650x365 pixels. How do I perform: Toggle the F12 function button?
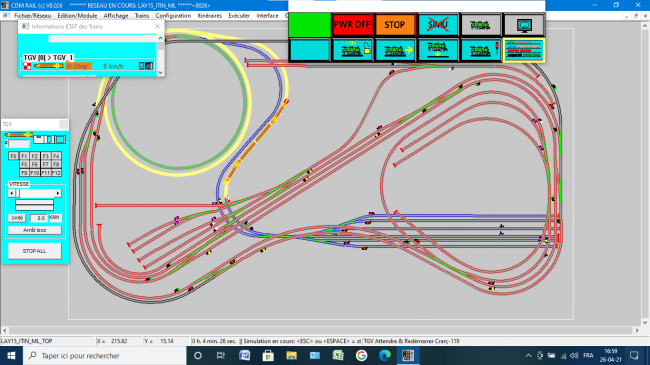click(56, 173)
